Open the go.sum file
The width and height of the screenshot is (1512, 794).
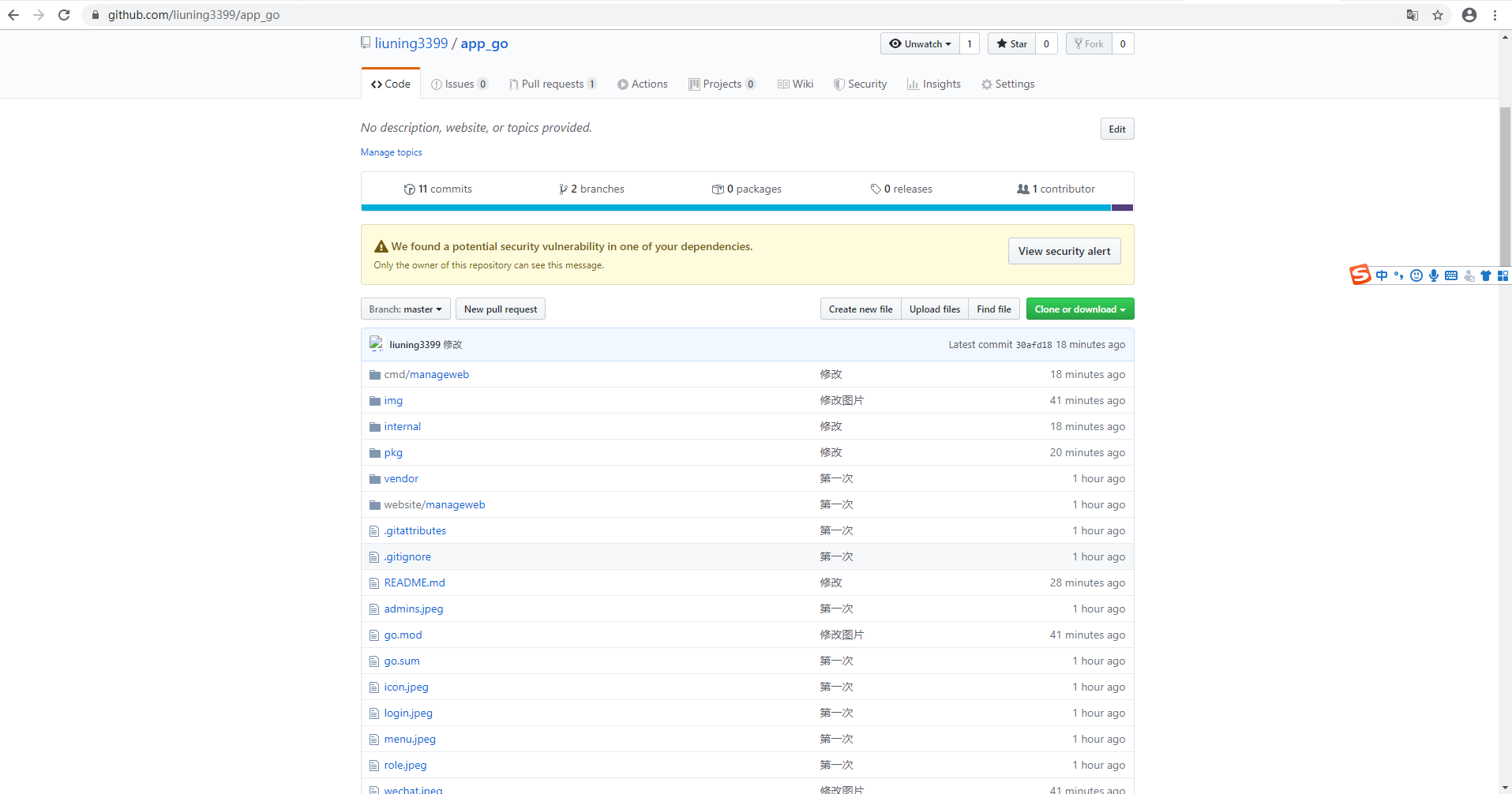tap(402, 661)
